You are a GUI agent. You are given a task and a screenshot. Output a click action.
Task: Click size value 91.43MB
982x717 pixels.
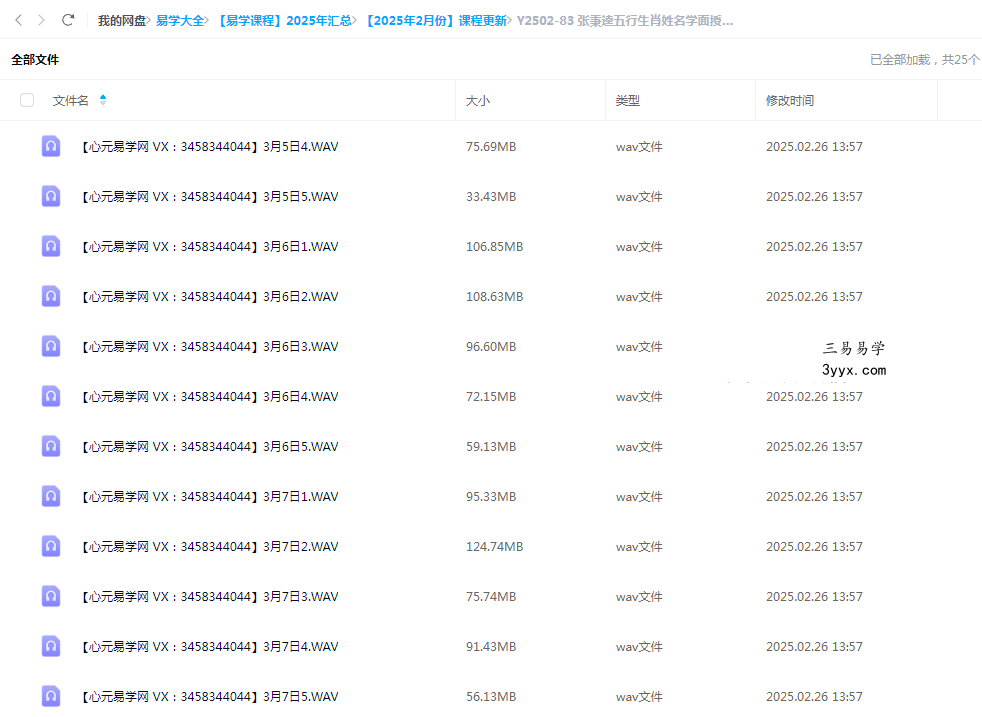click(491, 647)
